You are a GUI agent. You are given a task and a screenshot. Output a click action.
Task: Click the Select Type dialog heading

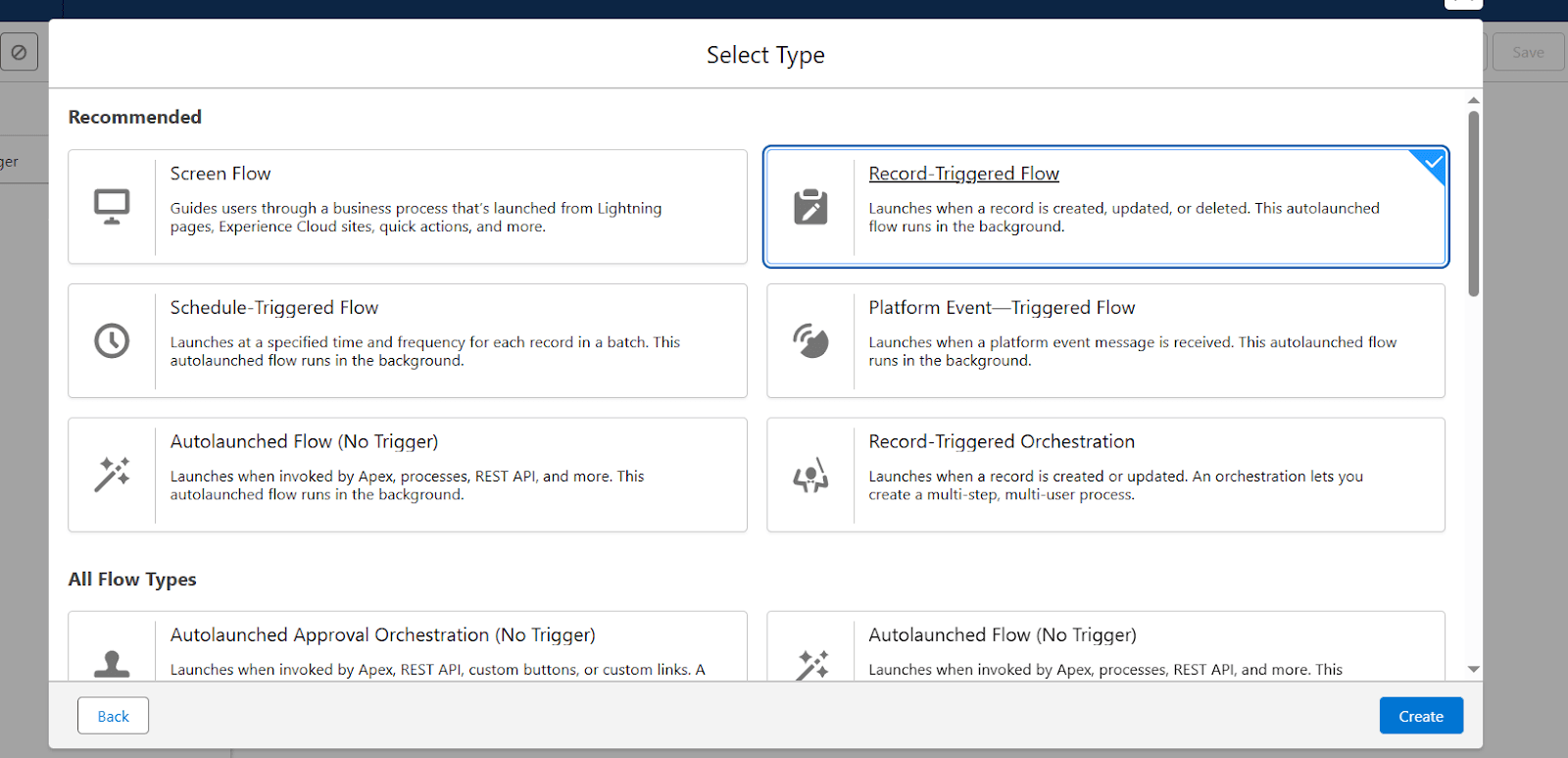coord(765,55)
